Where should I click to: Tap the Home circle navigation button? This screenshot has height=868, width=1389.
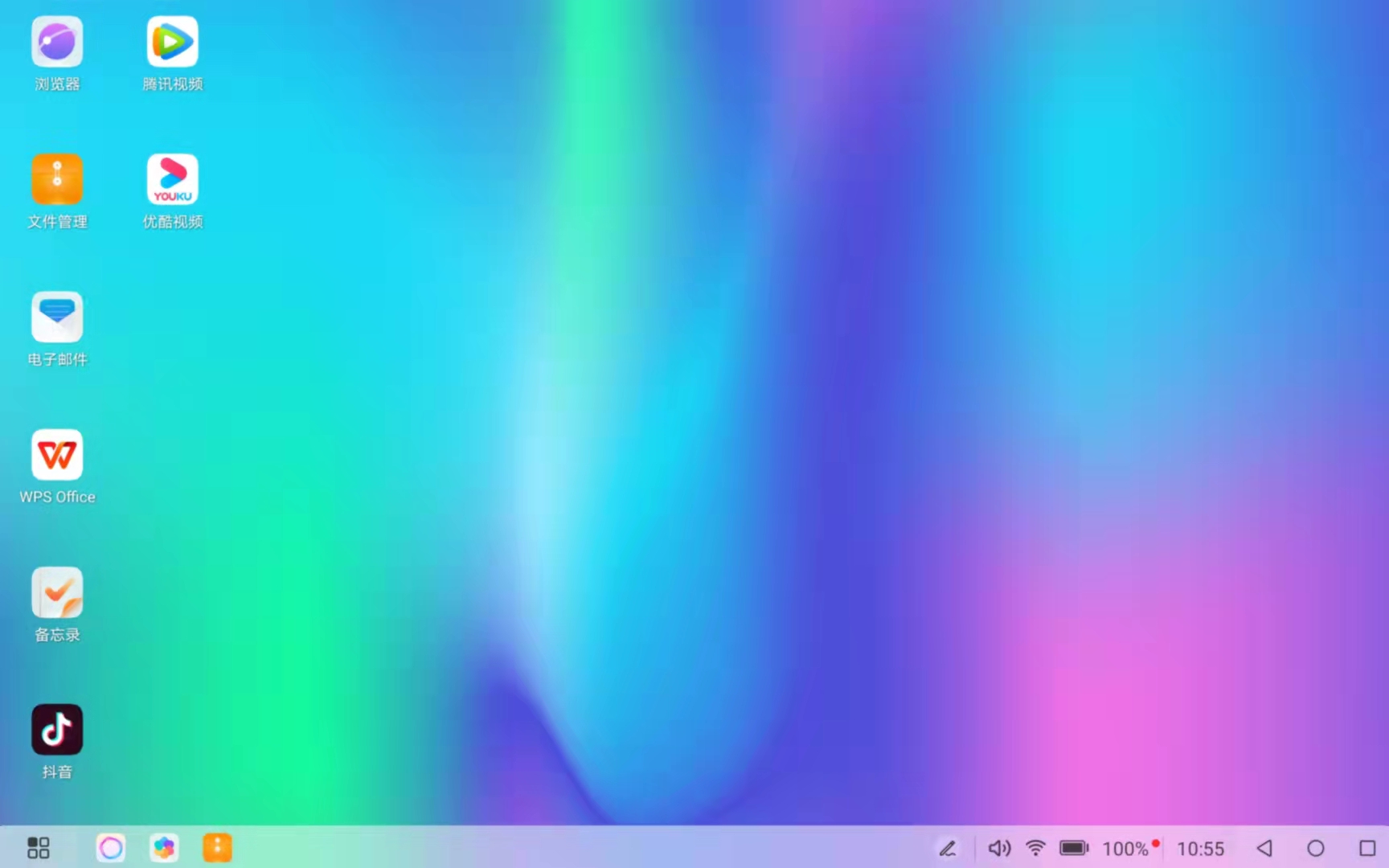pos(1316,848)
